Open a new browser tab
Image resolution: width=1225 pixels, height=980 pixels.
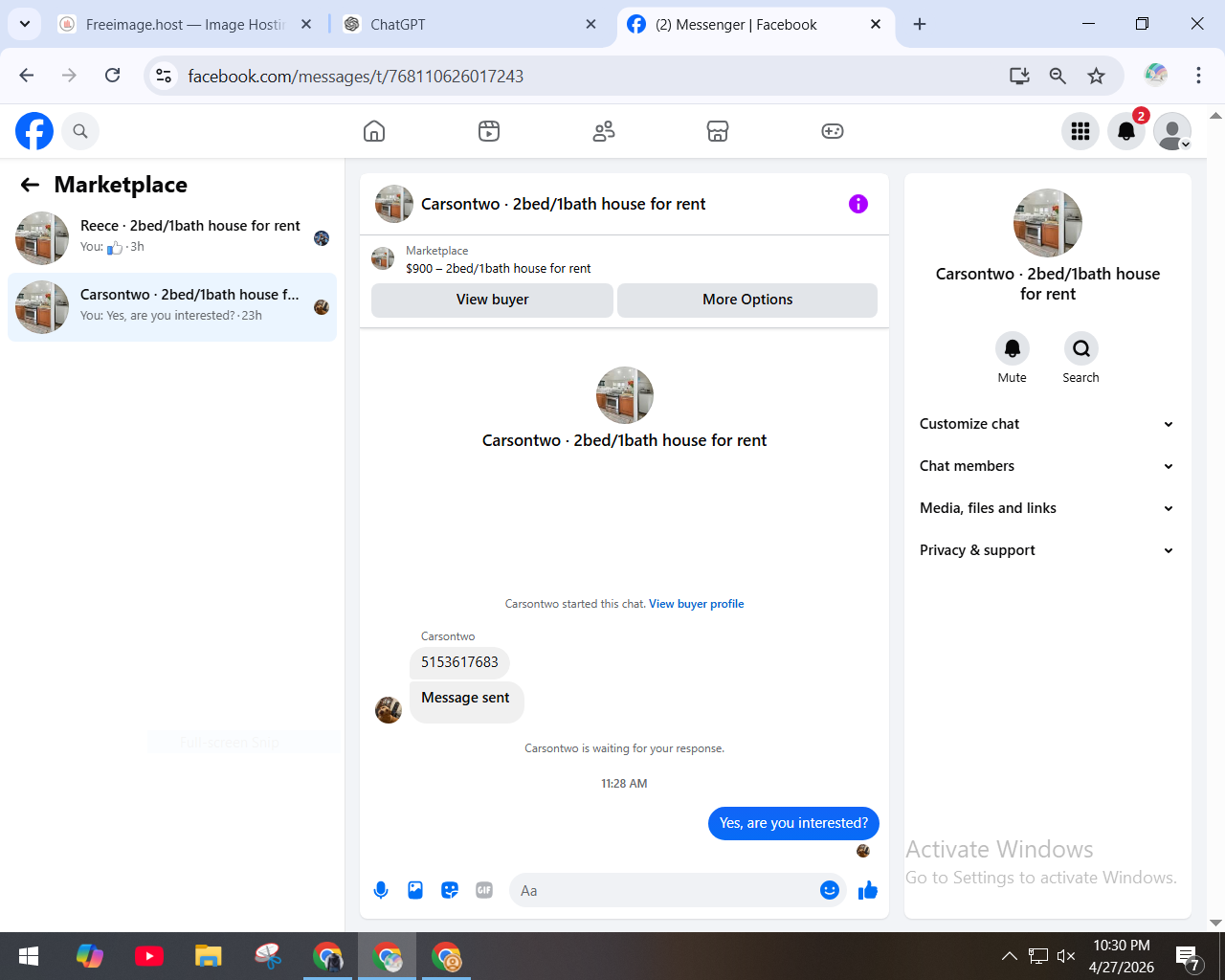(920, 25)
